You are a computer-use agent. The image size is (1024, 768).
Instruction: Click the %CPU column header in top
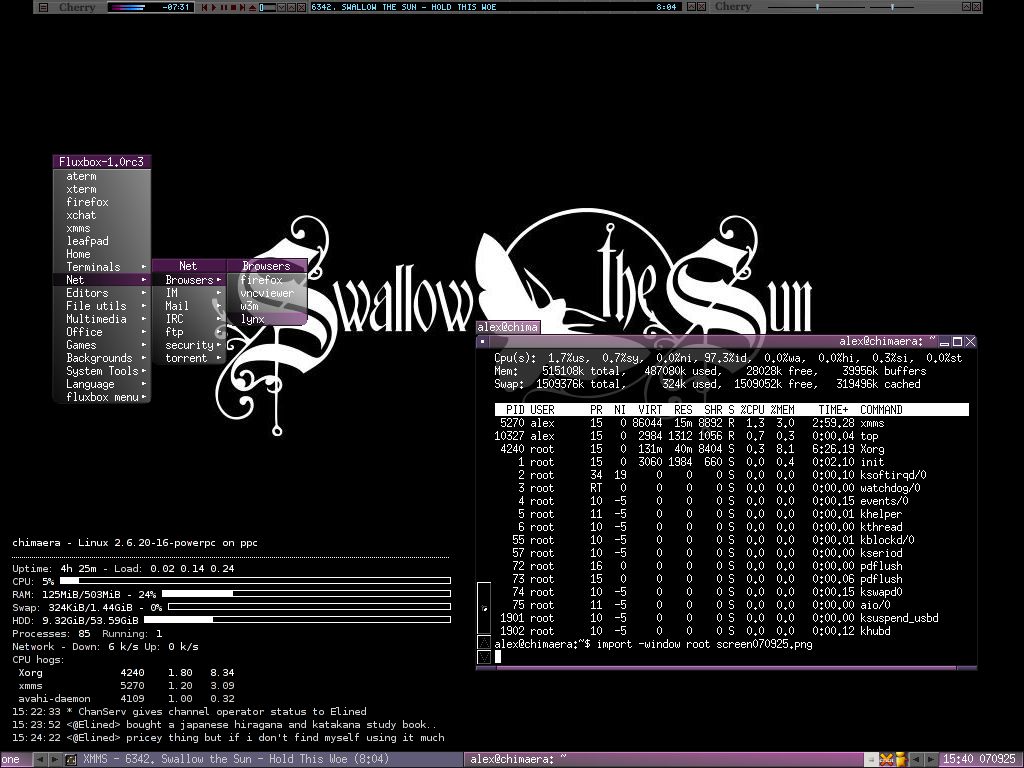pyautogui.click(x=752, y=410)
